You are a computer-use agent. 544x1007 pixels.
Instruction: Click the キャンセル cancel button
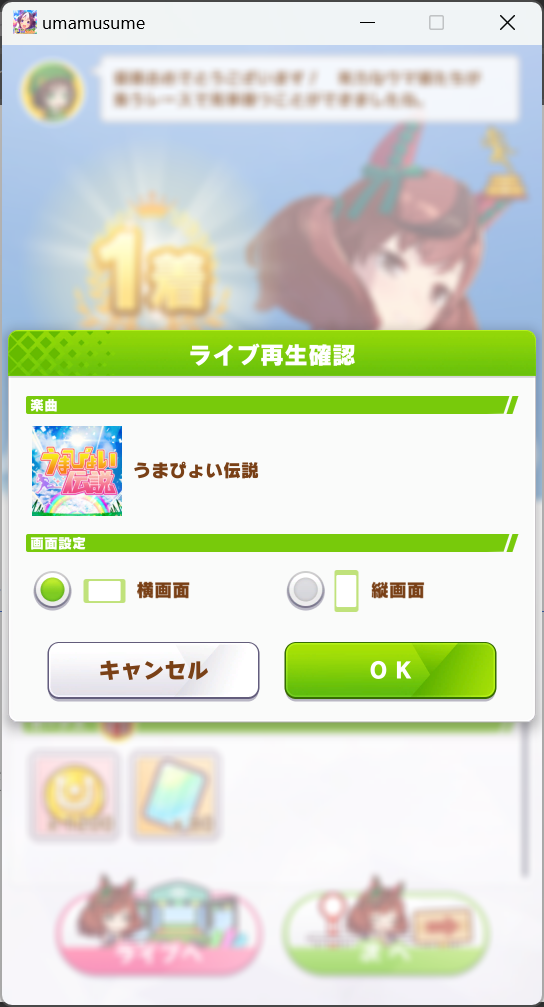[154, 670]
